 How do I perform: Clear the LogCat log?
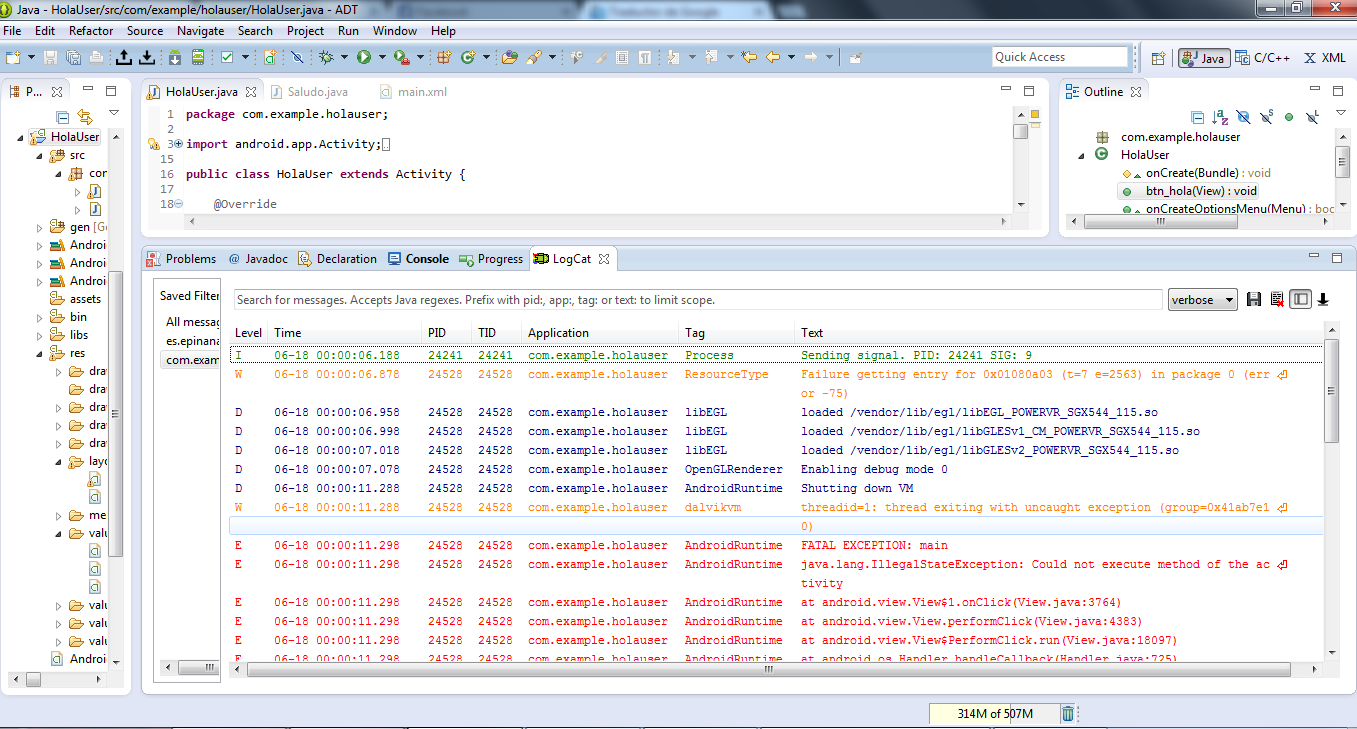click(1277, 299)
